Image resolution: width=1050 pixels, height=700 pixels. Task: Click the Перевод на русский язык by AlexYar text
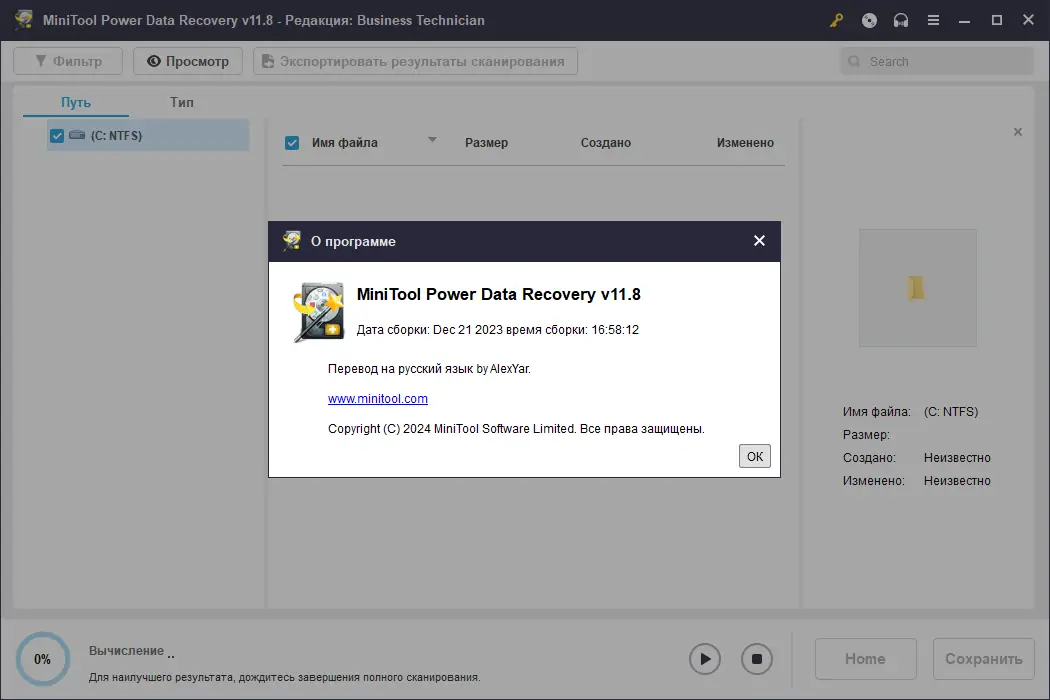click(429, 368)
